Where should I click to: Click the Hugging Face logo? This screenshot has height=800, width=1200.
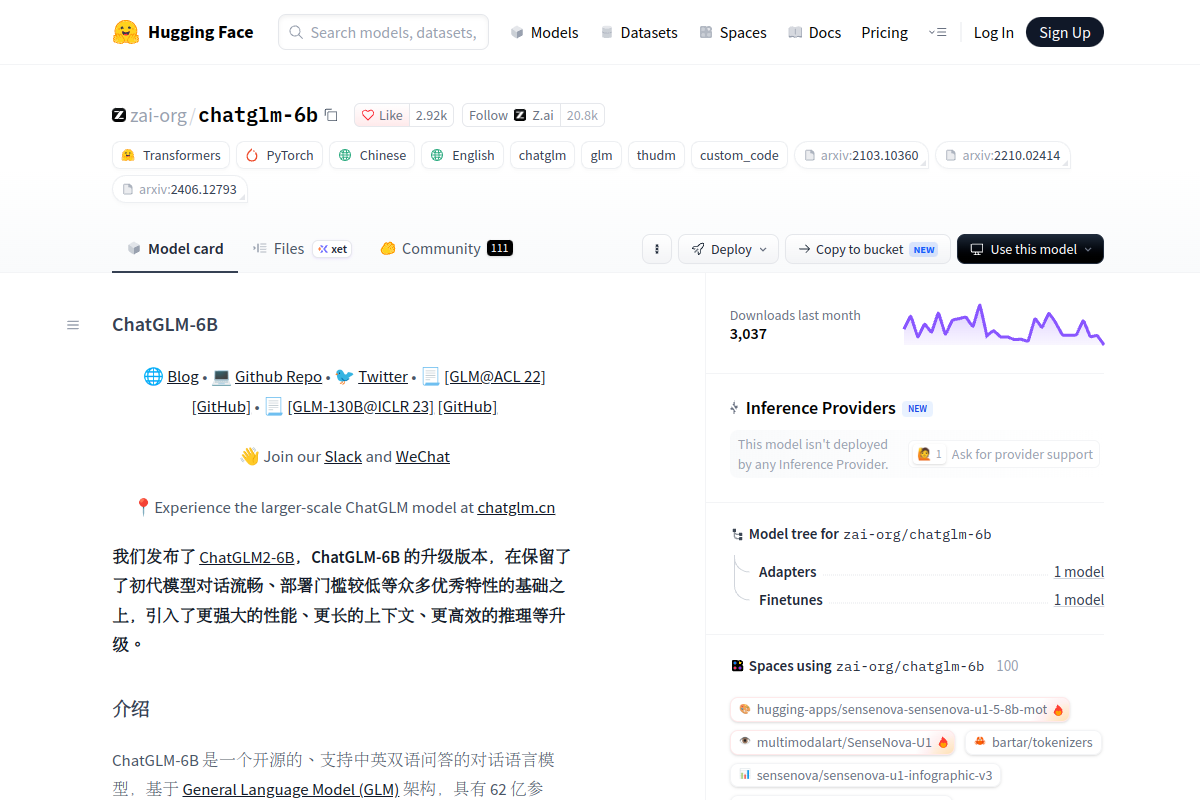point(183,32)
